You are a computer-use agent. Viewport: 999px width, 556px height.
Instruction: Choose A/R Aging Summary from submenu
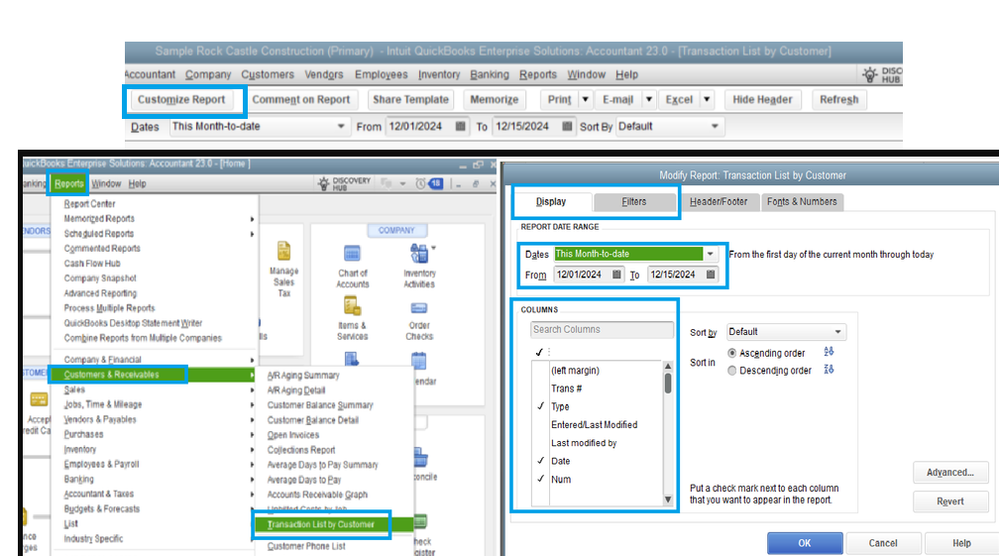click(x=303, y=376)
